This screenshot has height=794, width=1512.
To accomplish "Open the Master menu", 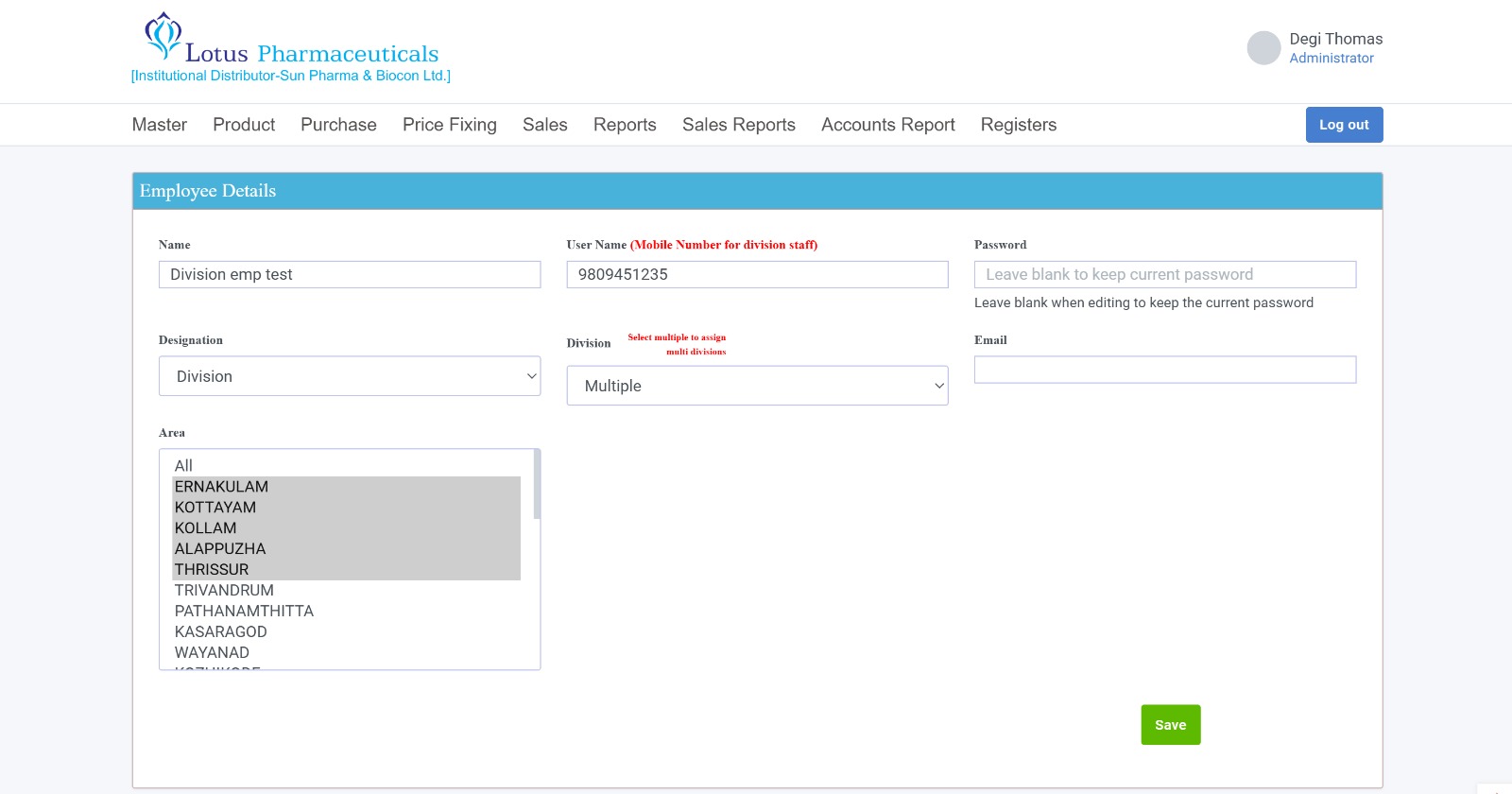I will click(x=160, y=125).
